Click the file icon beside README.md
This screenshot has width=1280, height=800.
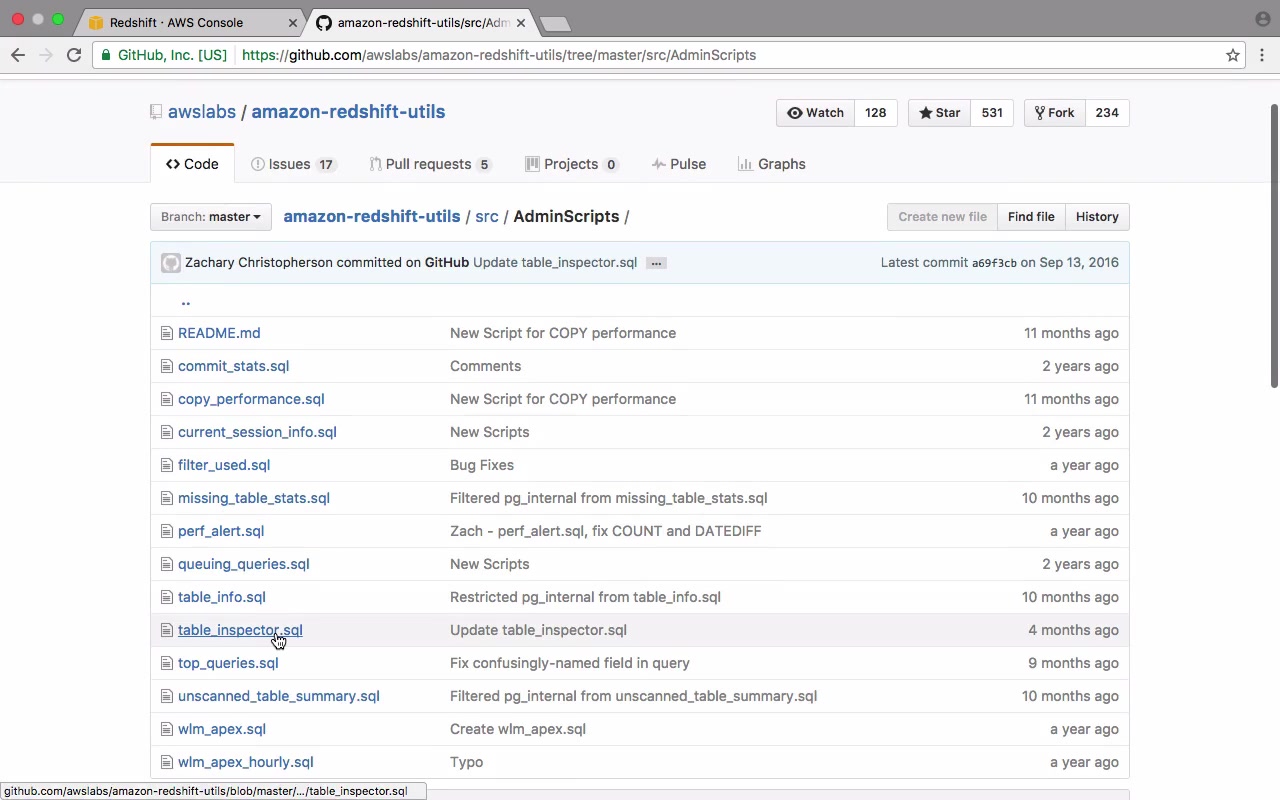tap(167, 333)
